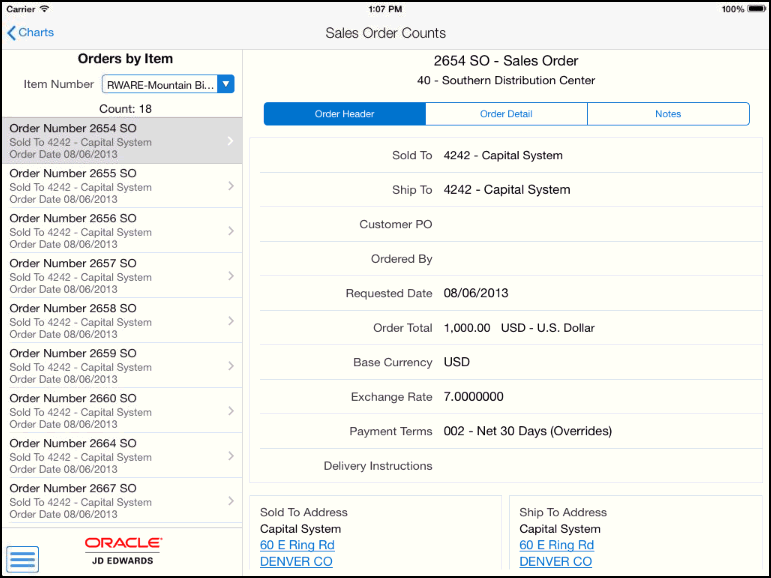Click the Requested Date value 08/06/2013
Screen dimensions: 771x578
(x=476, y=293)
